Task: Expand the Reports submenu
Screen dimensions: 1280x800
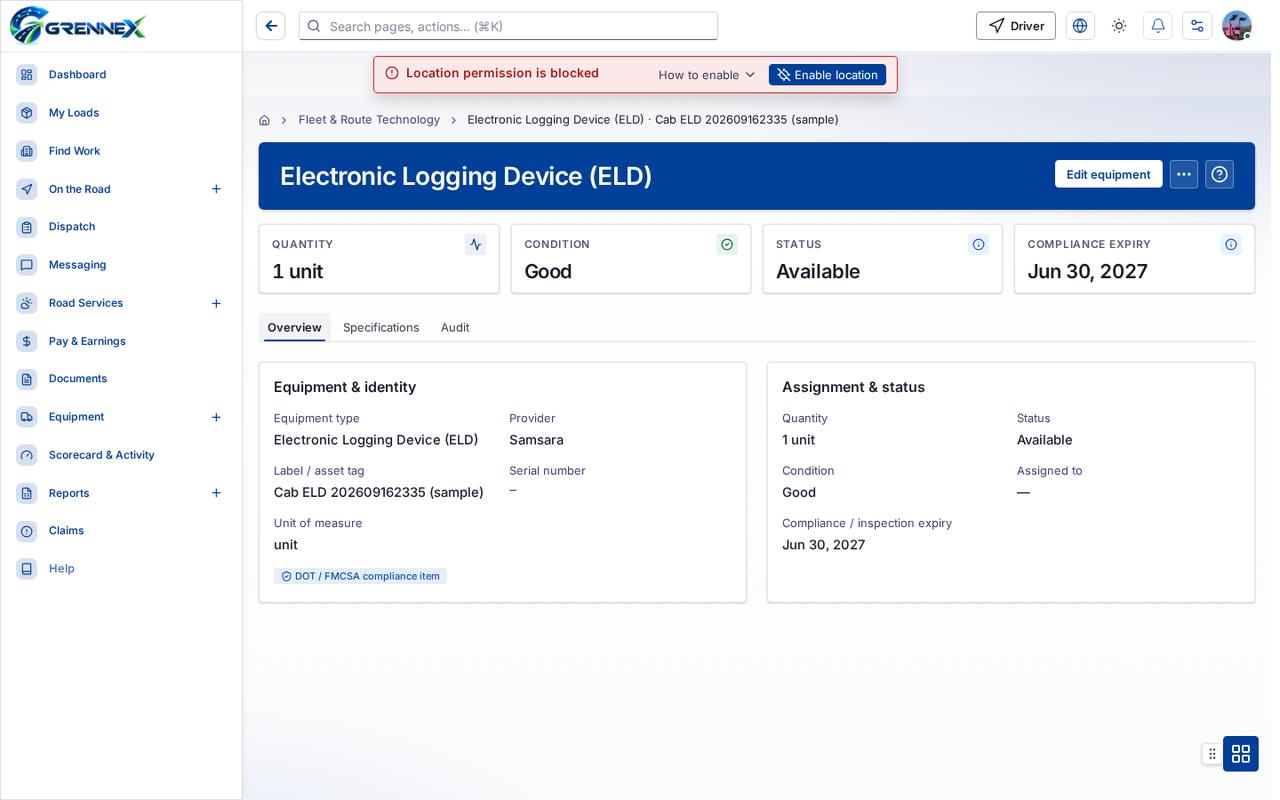Action: (x=216, y=493)
